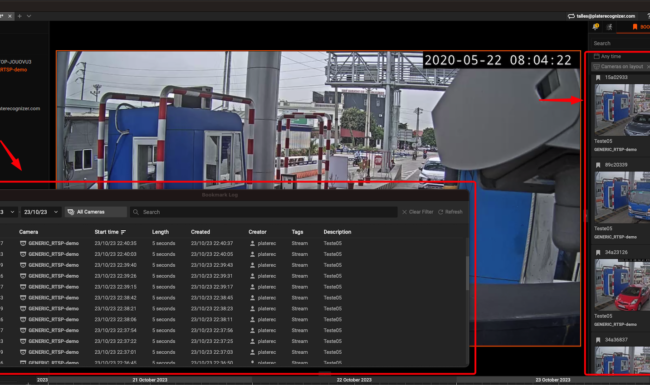The width and height of the screenshot is (650, 385).
Task: Sort by the Description column header
Action: click(x=337, y=232)
